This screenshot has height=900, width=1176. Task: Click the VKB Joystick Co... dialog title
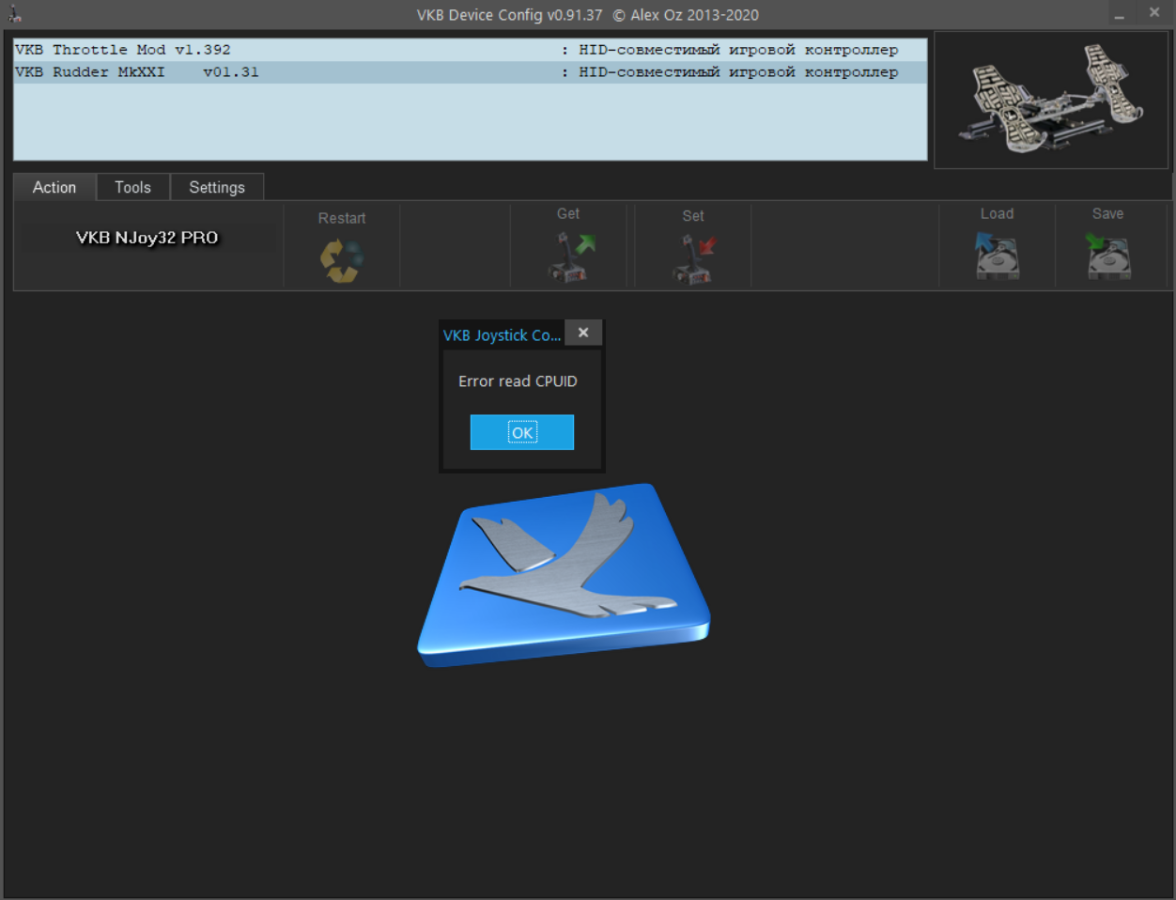click(x=502, y=335)
